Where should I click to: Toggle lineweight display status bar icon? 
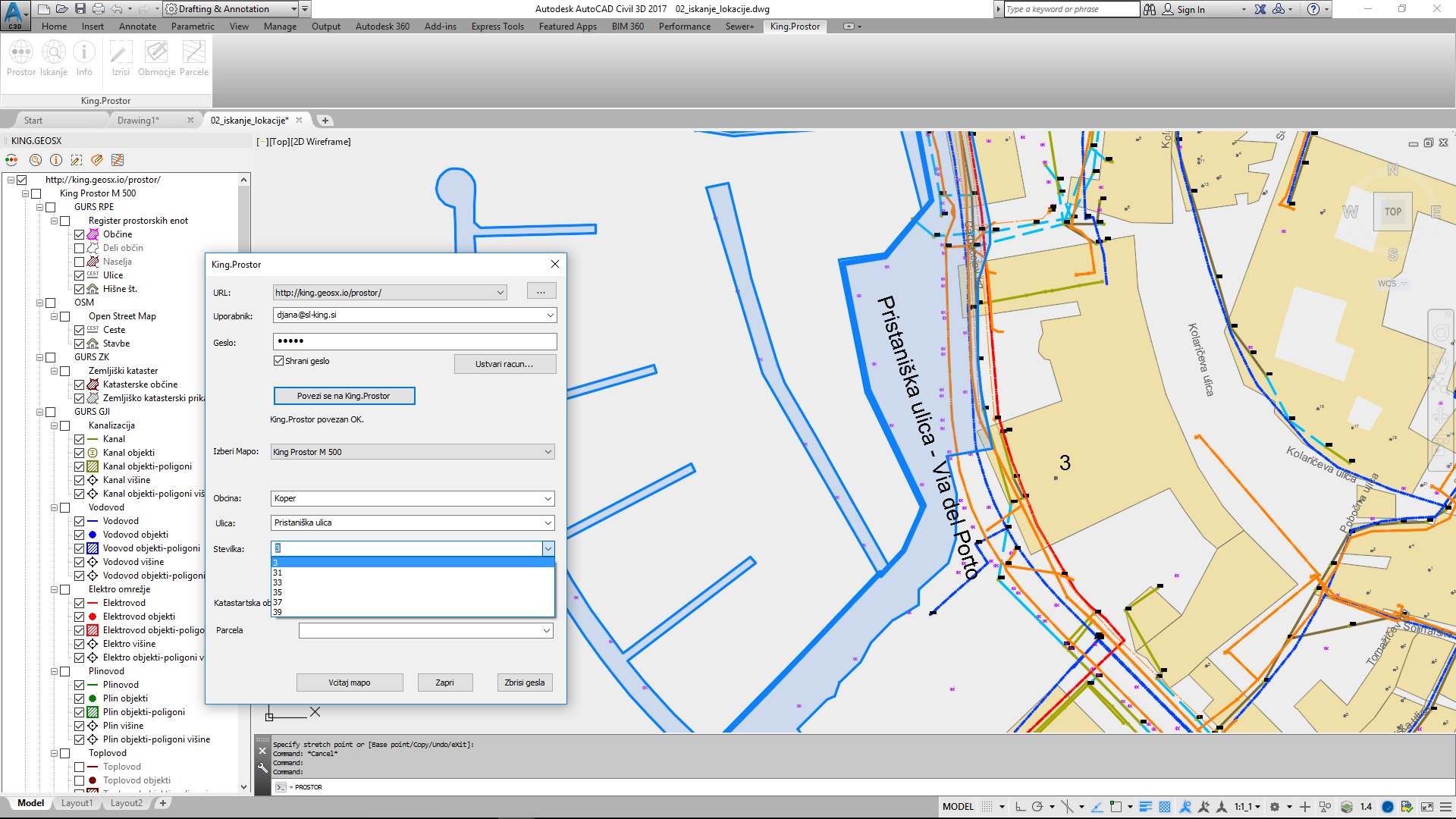pos(1146,807)
